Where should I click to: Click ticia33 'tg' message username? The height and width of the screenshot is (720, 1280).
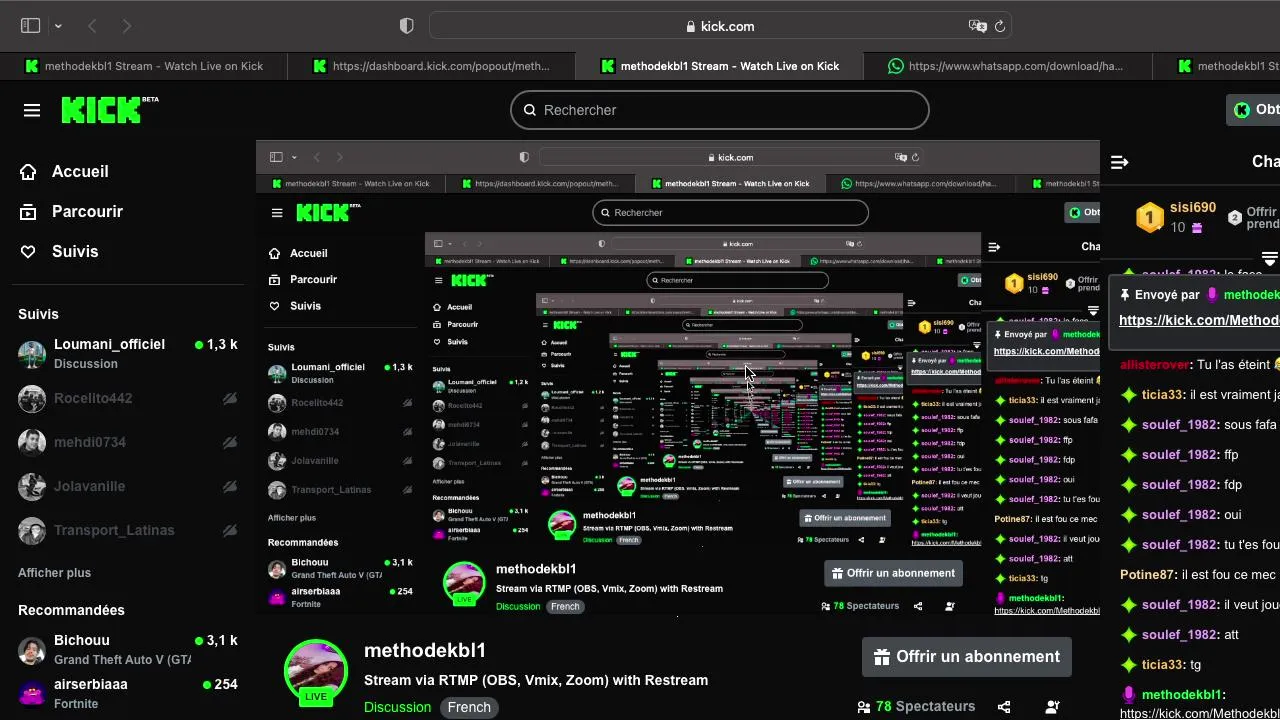pos(1163,665)
